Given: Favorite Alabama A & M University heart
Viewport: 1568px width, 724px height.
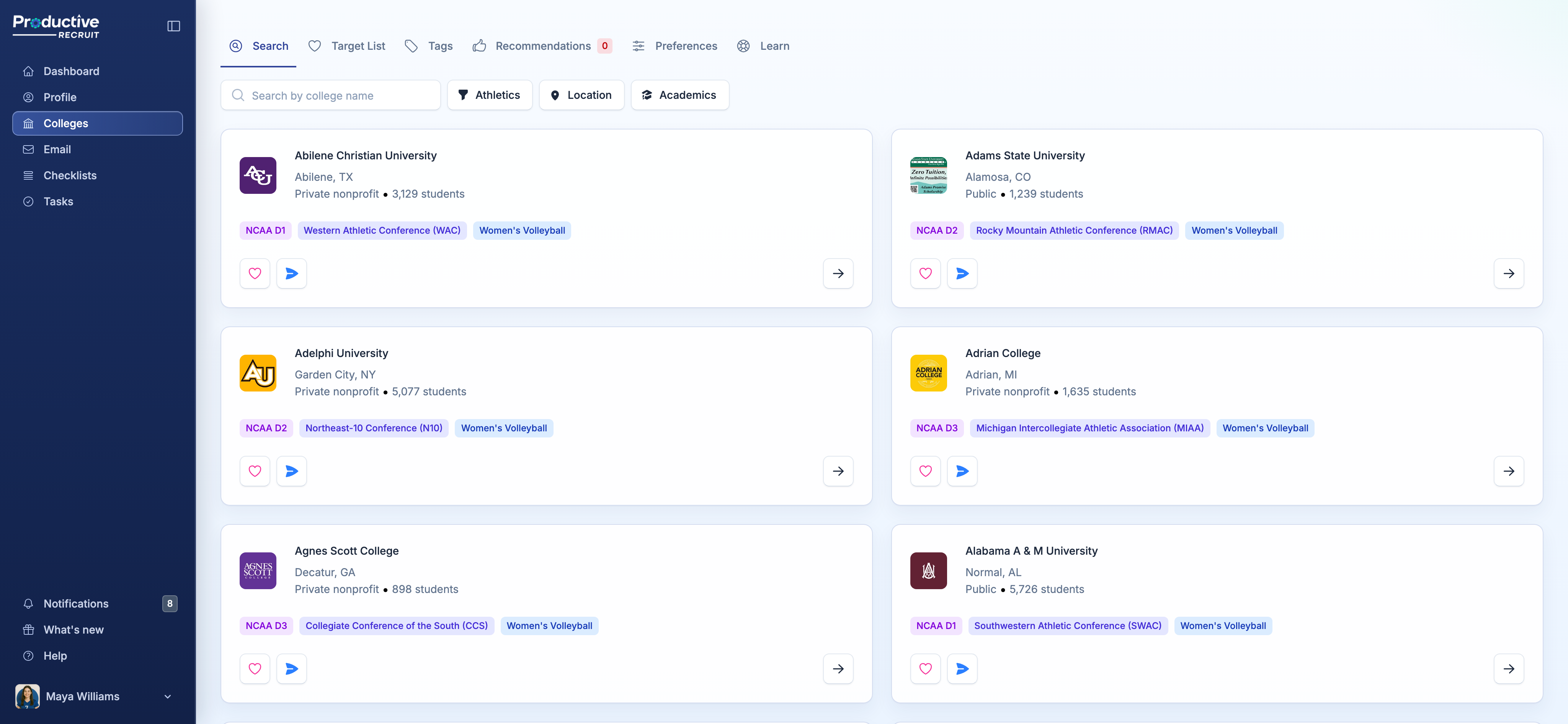Looking at the screenshot, I should [926, 668].
